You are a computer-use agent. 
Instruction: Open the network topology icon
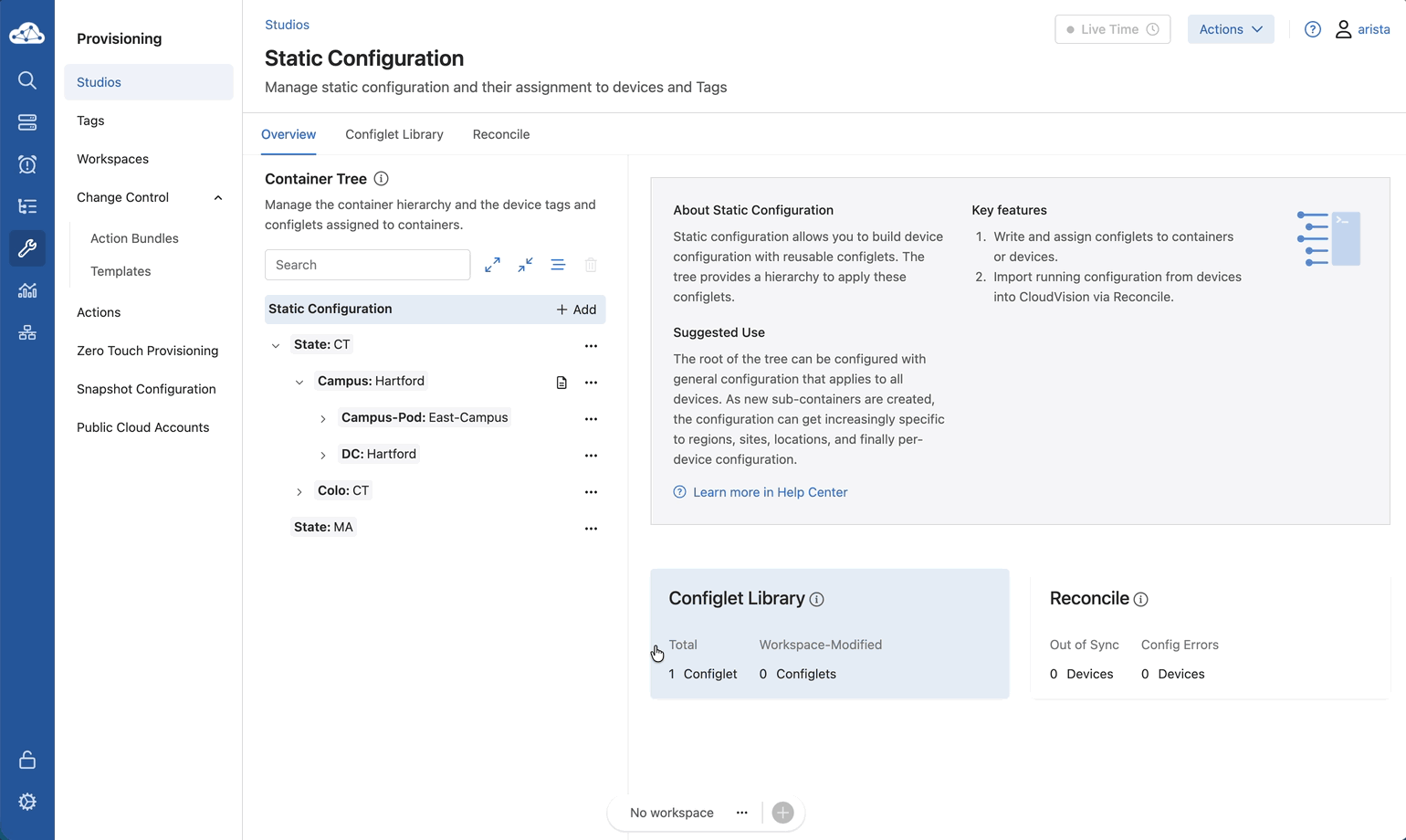tap(27, 332)
